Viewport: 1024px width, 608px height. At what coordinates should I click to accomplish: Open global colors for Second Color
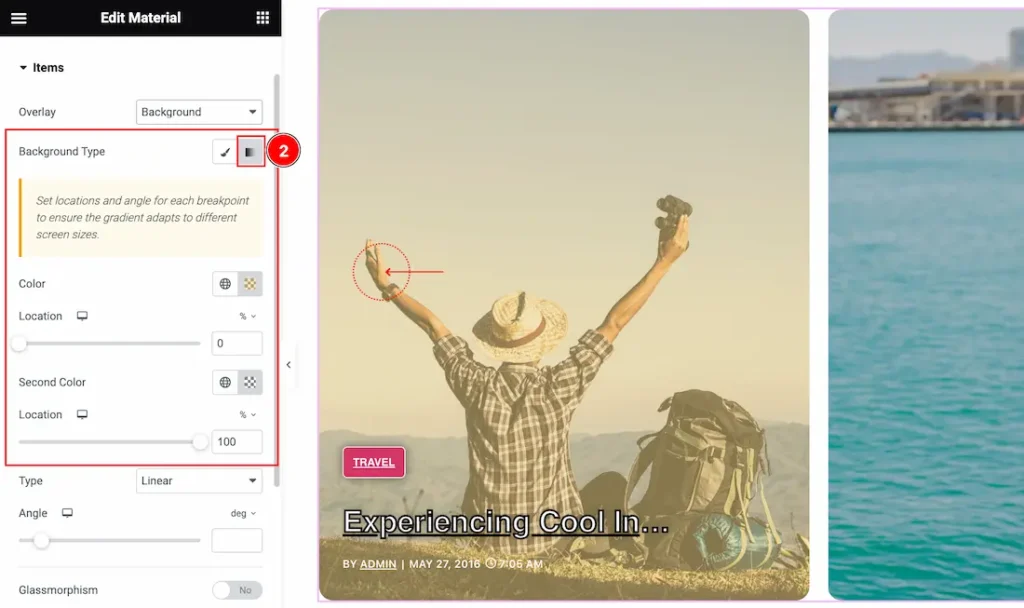225,382
